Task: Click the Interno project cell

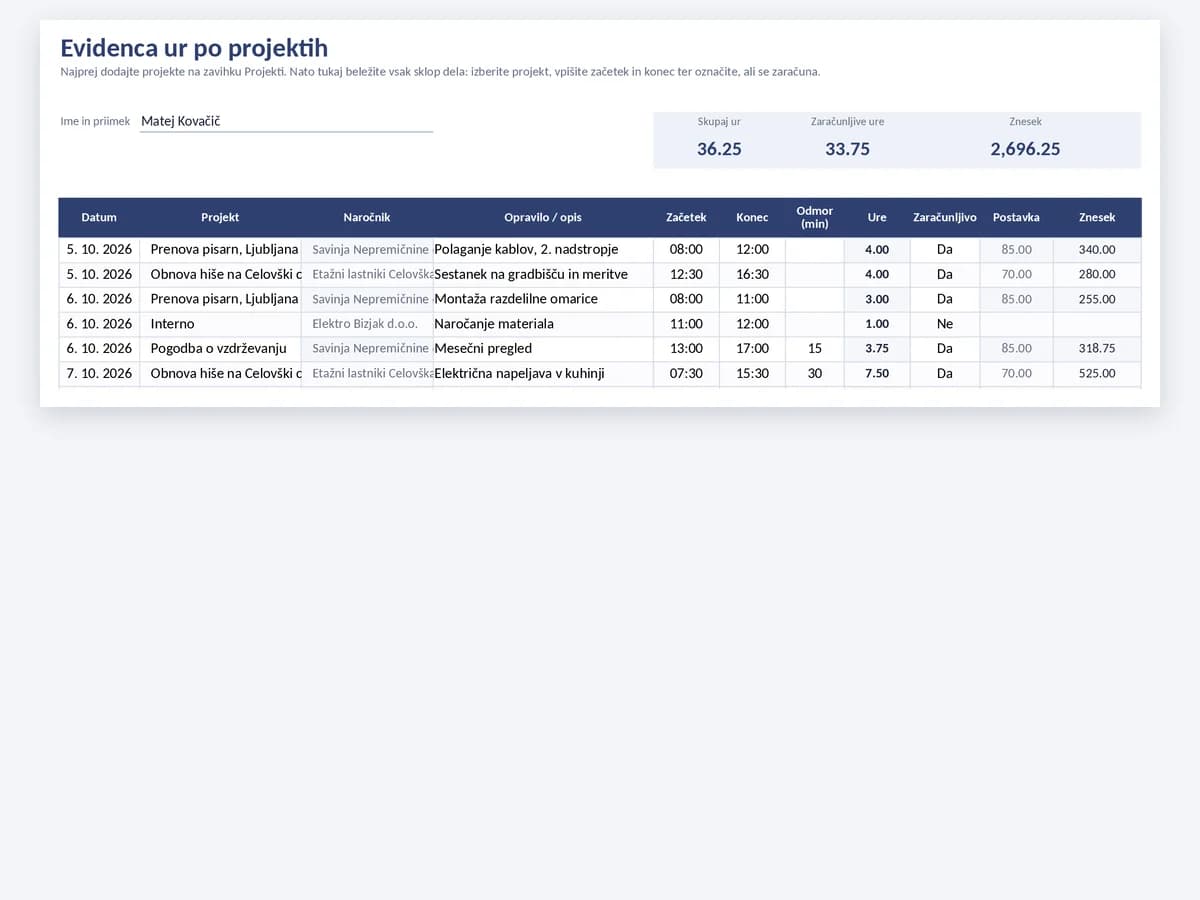Action: click(x=220, y=324)
